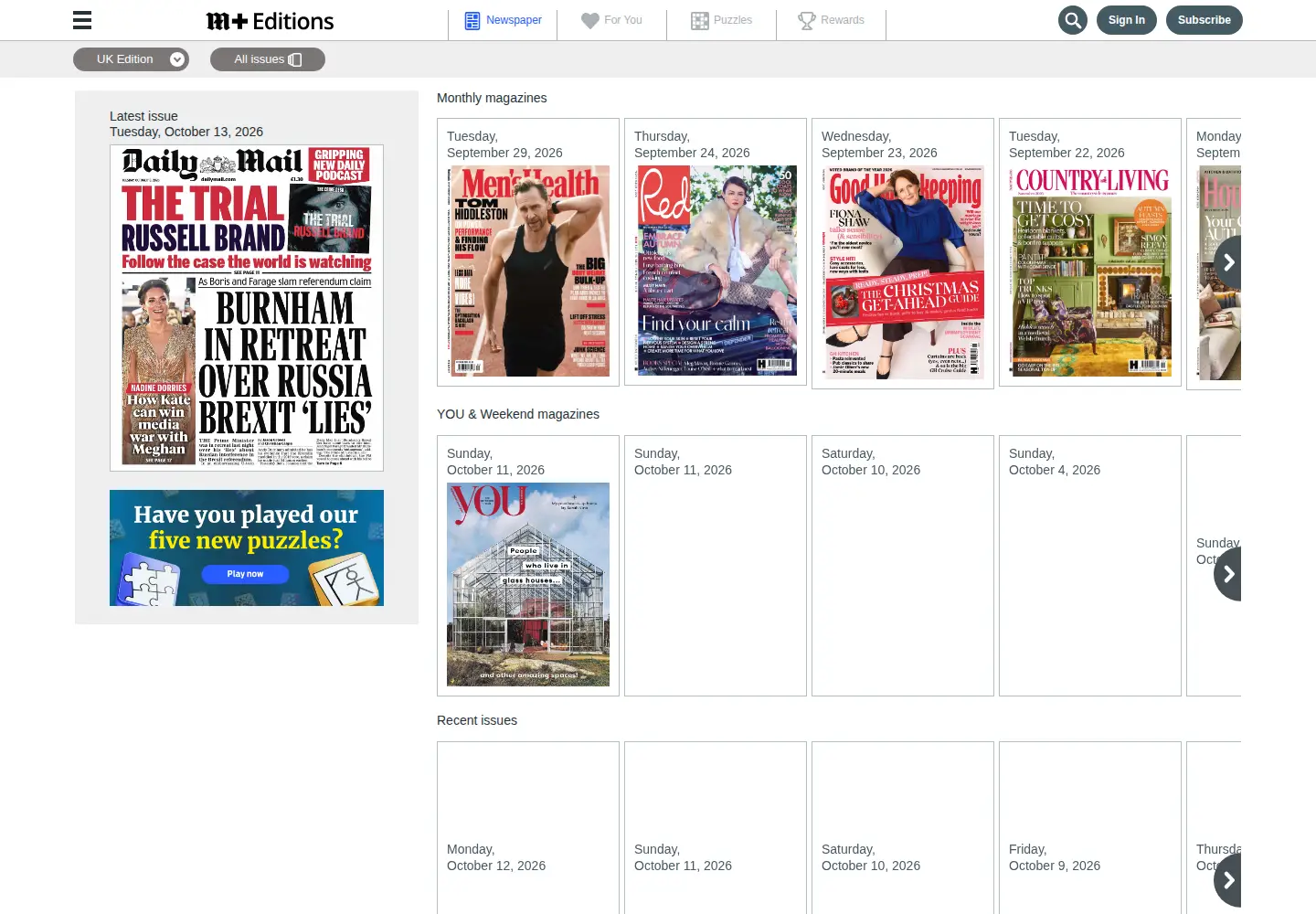Image resolution: width=1316 pixels, height=914 pixels.
Task: Click the All issues button
Action: click(x=268, y=59)
